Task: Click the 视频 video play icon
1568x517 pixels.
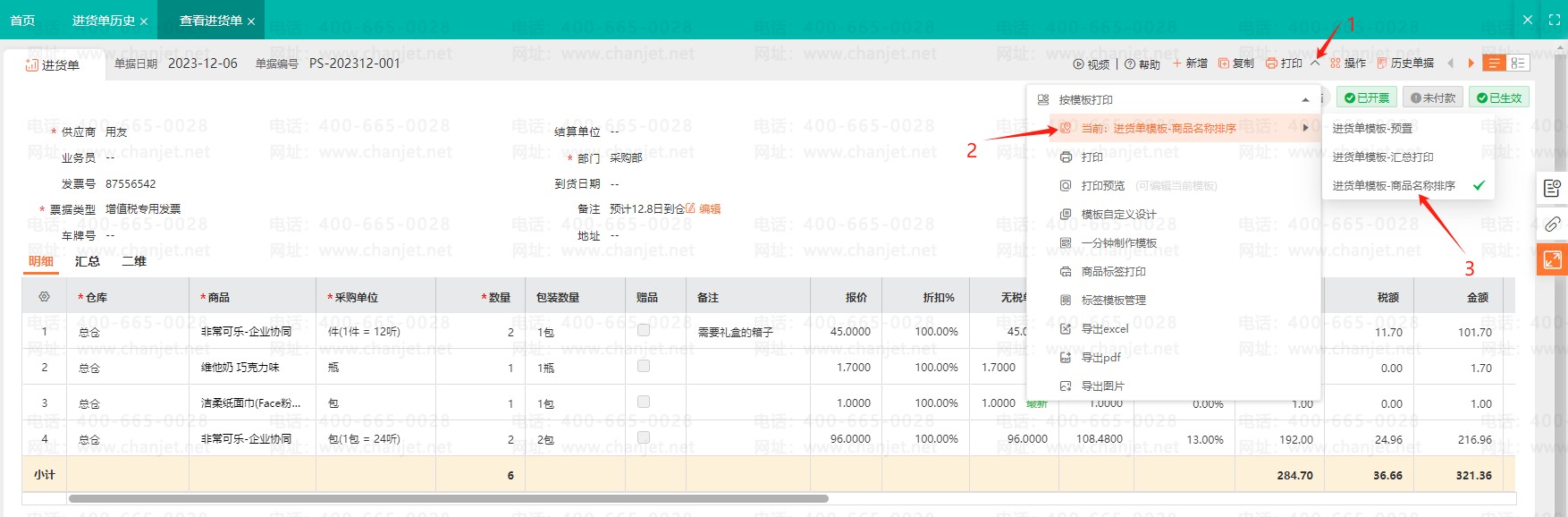Action: (1078, 64)
